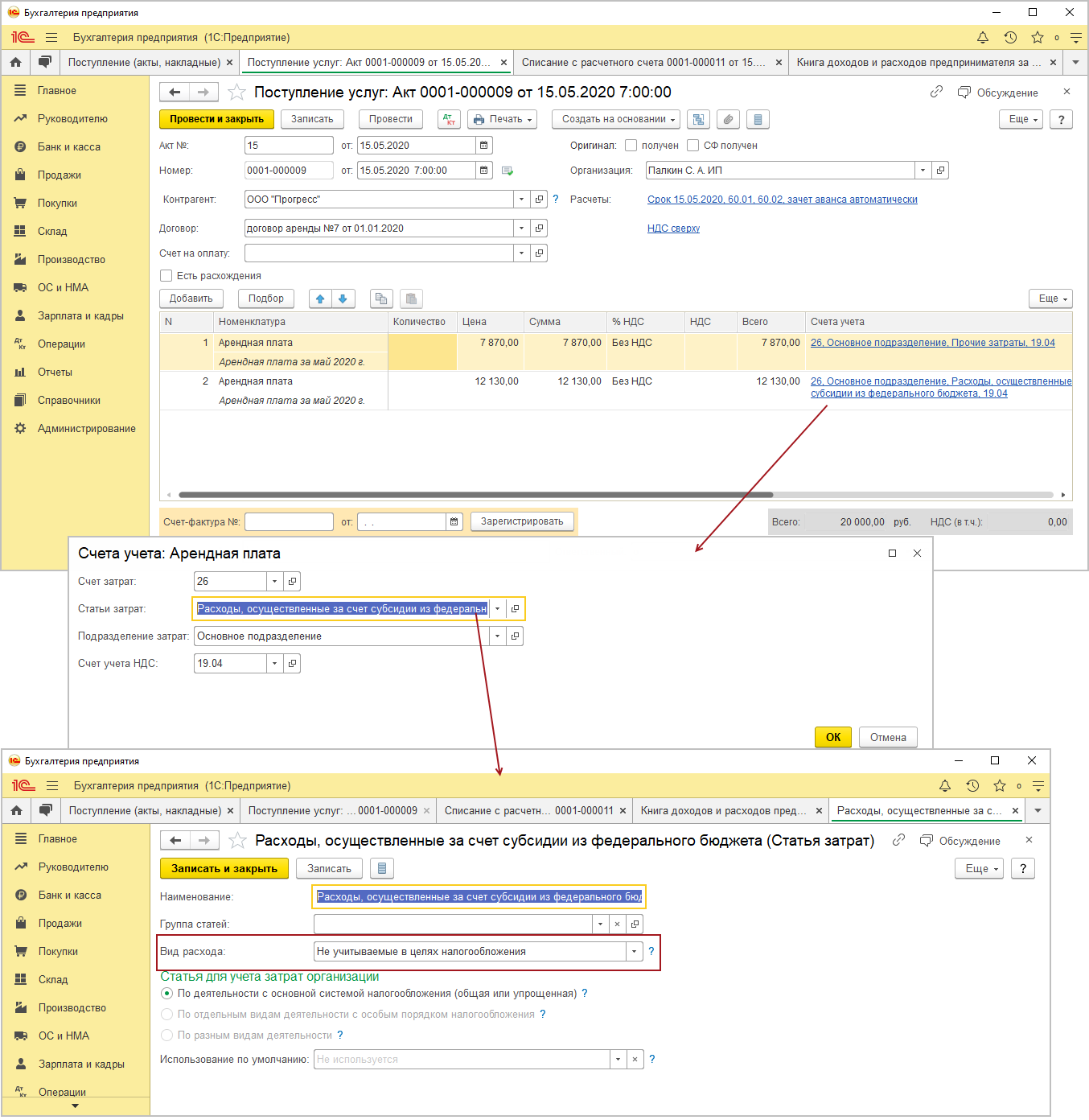Click the Наименование field in the Статья затрат form
The image size is (1089, 1120).
click(x=479, y=897)
